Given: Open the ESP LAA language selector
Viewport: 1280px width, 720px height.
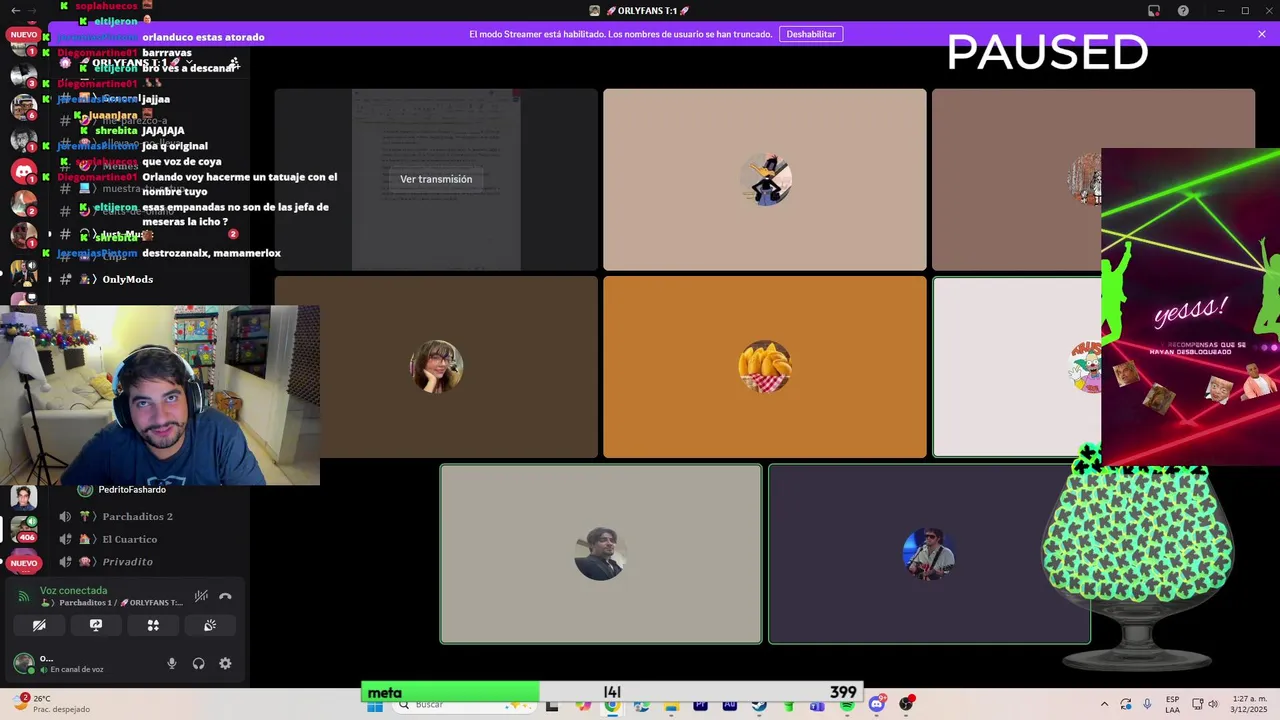Looking at the screenshot, I should (1172, 704).
